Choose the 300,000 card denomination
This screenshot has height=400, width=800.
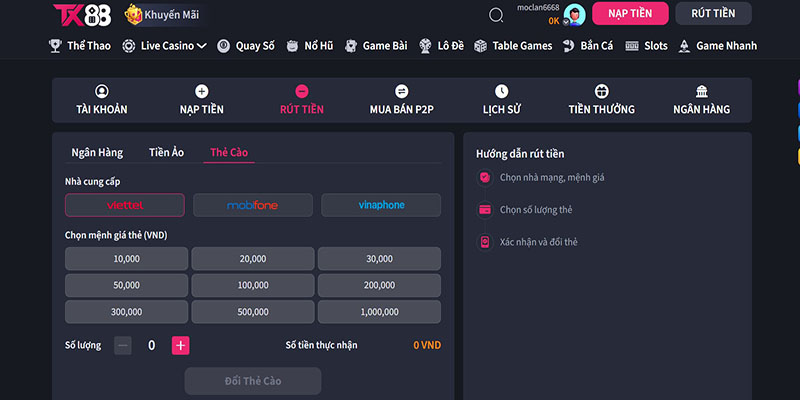coord(127,312)
